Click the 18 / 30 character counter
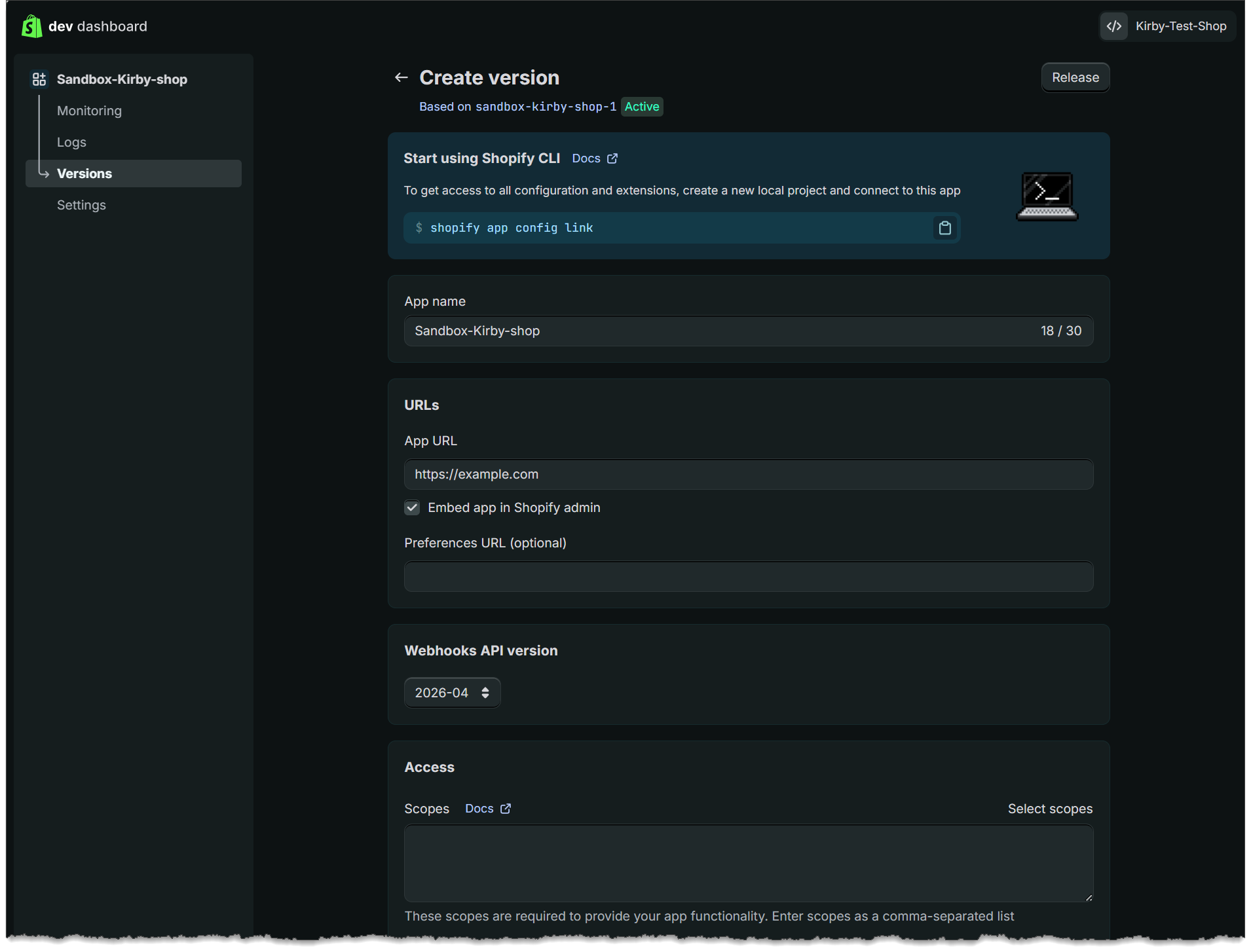Screen dimensions: 1251x952 point(1061,331)
